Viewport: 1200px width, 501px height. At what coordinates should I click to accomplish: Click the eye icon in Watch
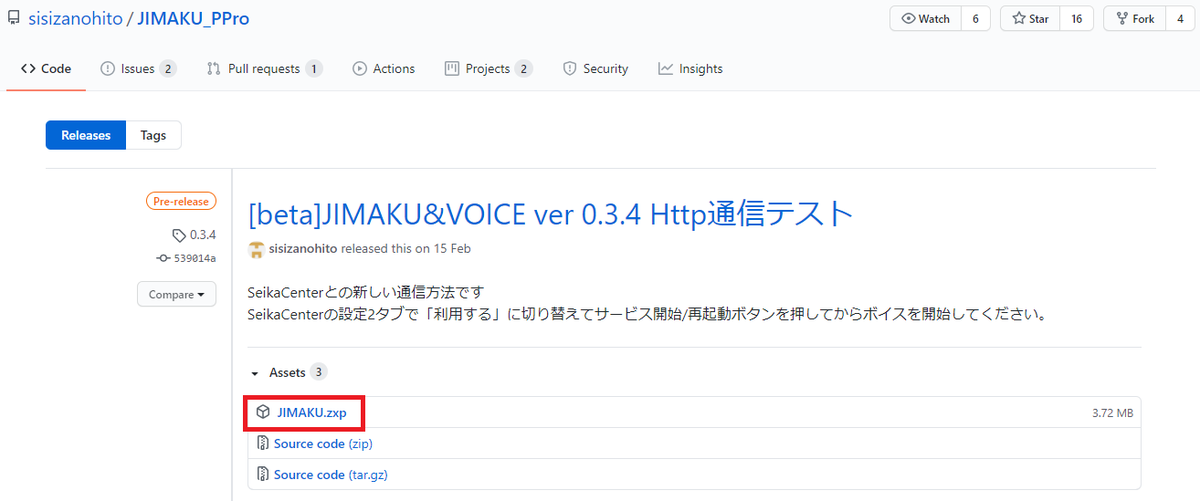pyautogui.click(x=909, y=19)
